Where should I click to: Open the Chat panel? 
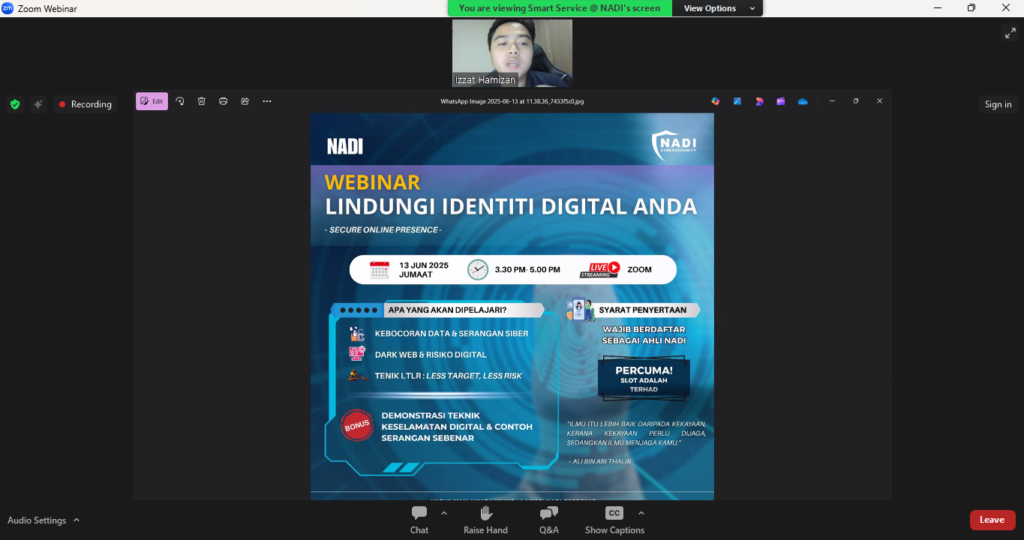(x=419, y=520)
